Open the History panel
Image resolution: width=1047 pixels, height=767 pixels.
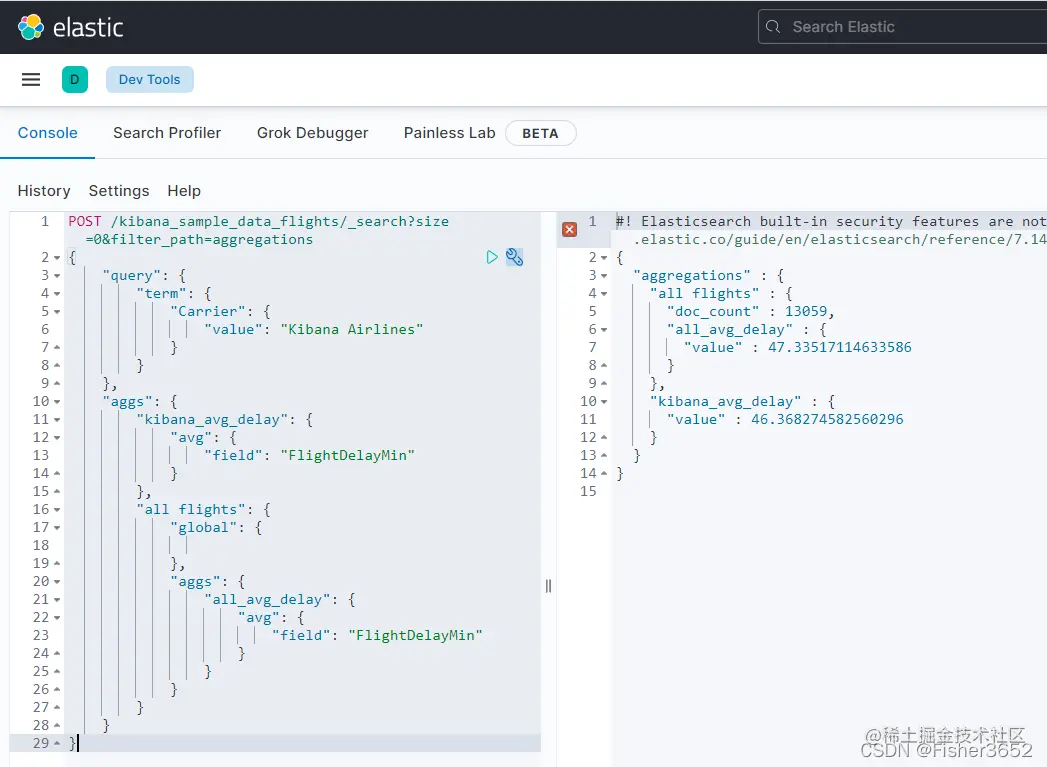coord(44,191)
